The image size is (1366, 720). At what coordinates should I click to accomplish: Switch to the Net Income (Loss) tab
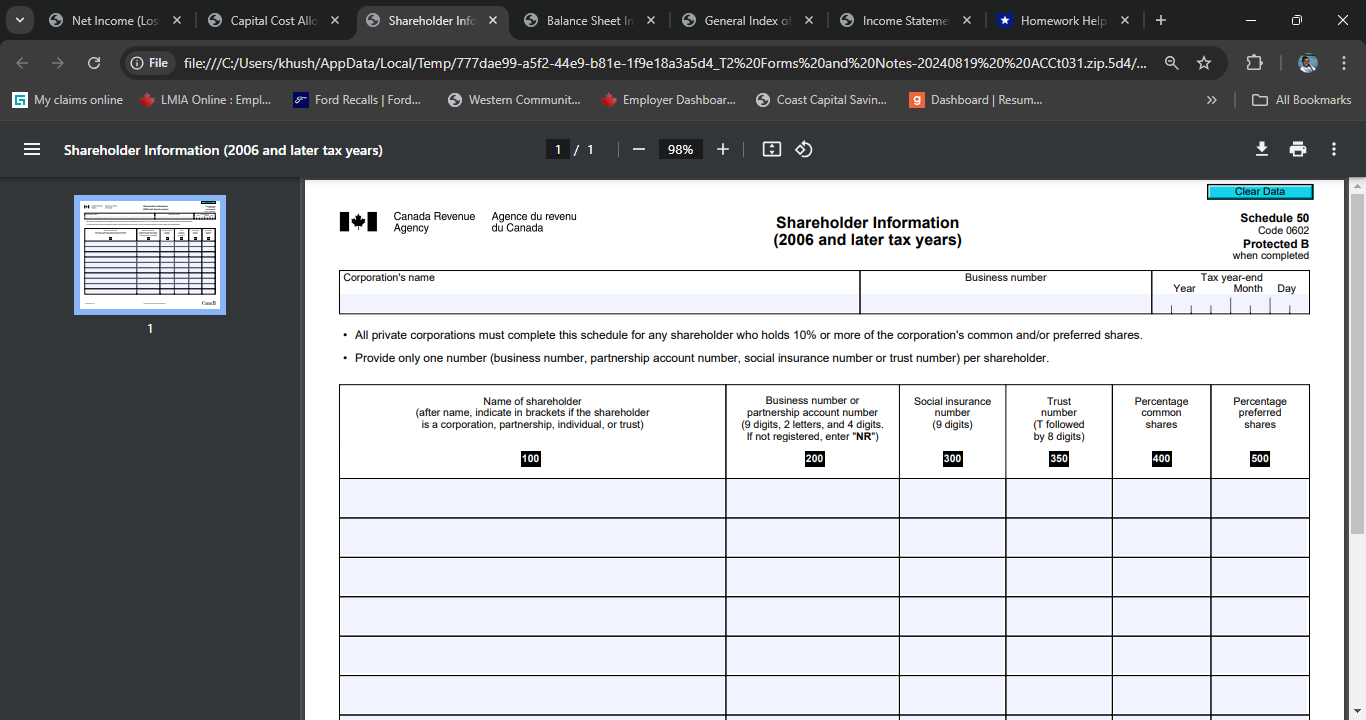[x=115, y=20]
